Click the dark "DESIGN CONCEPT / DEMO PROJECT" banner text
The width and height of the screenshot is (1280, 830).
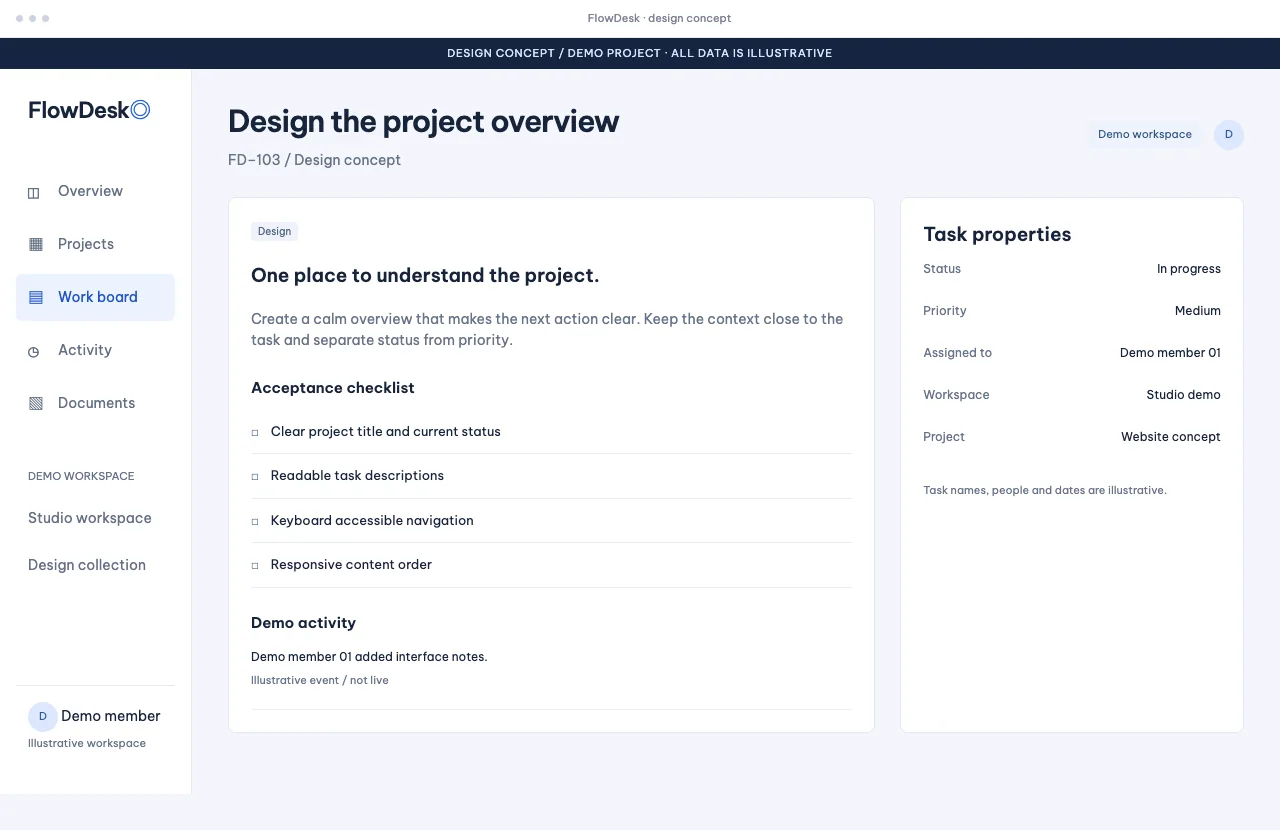pyautogui.click(x=640, y=53)
